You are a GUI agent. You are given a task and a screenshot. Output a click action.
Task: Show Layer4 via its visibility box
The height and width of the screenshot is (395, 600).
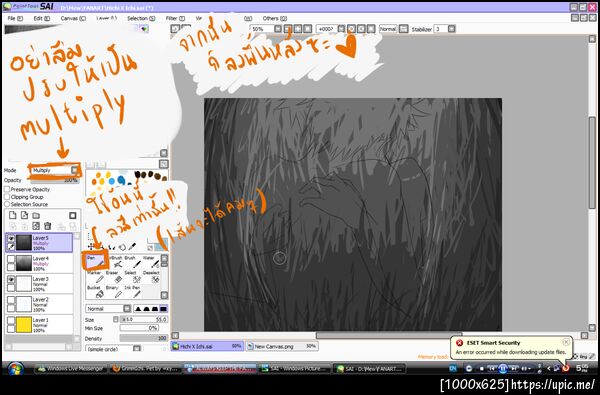pyautogui.click(x=11, y=259)
